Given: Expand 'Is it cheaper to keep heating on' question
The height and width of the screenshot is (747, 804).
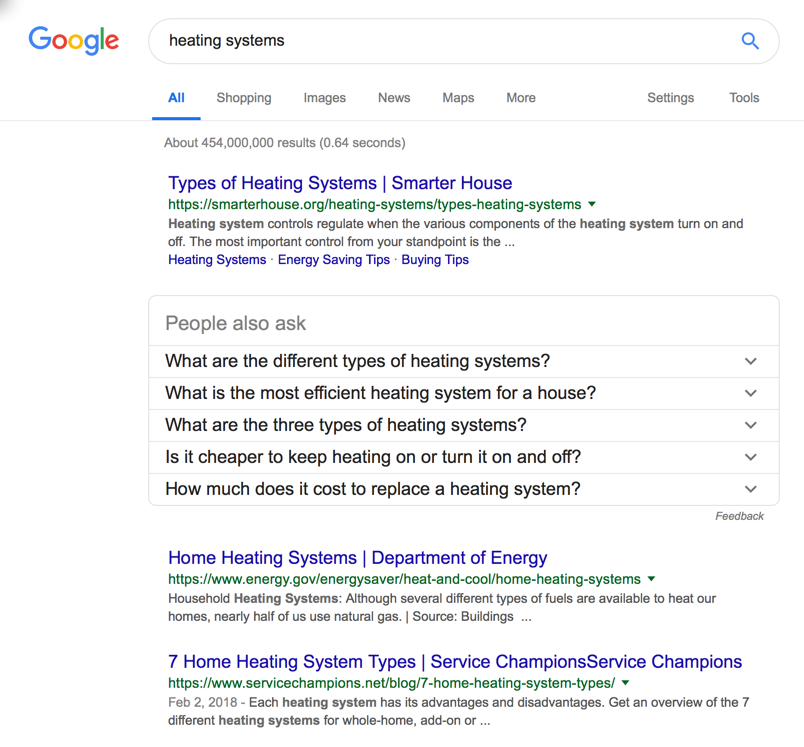Looking at the screenshot, I should pyautogui.click(x=464, y=457).
